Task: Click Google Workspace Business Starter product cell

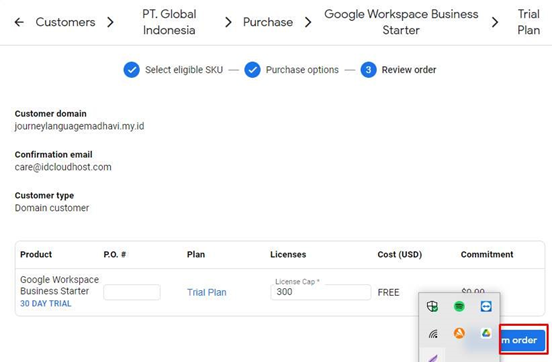Action: 59,285
